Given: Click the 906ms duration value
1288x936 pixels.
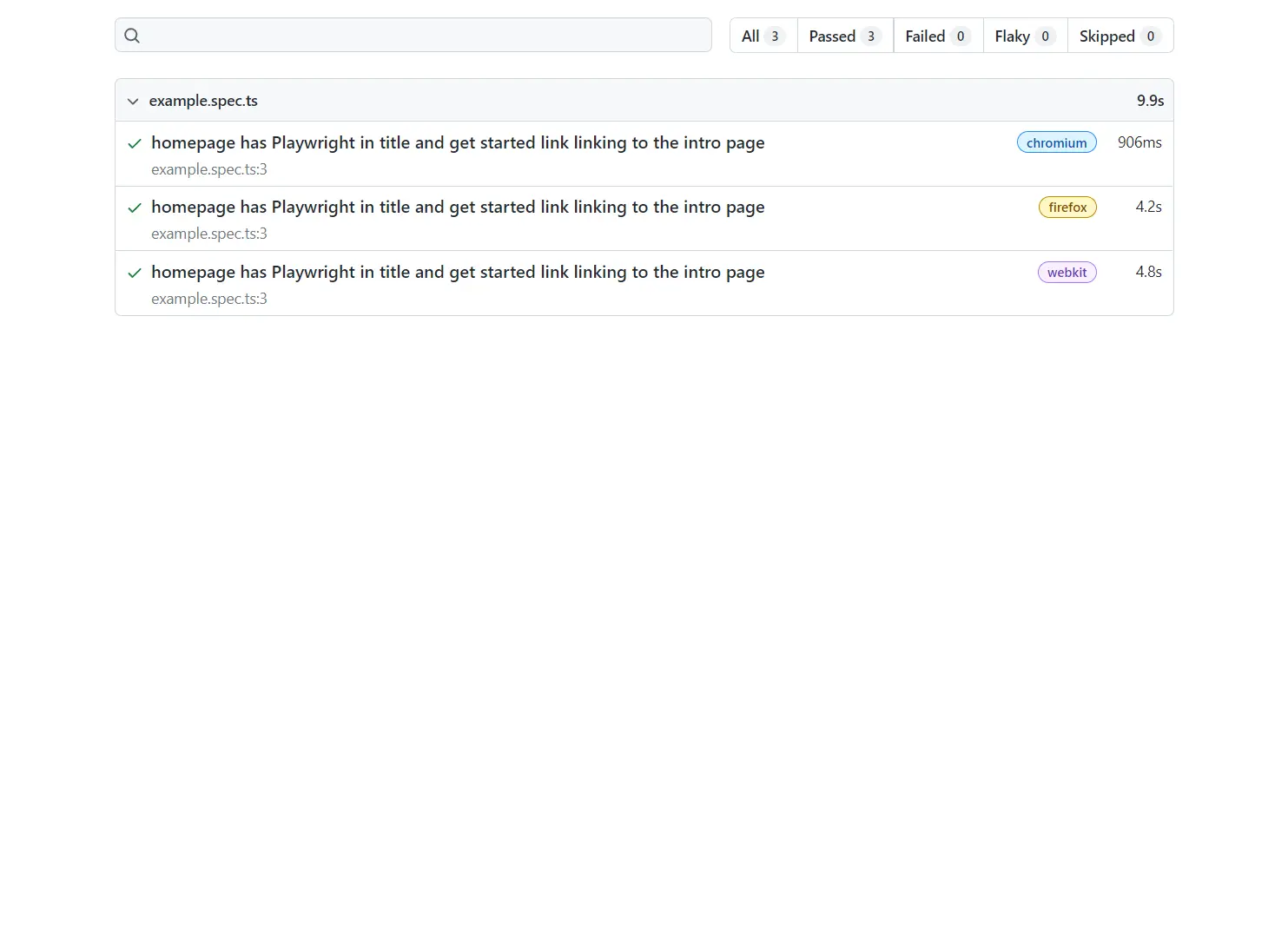Looking at the screenshot, I should 1139,142.
